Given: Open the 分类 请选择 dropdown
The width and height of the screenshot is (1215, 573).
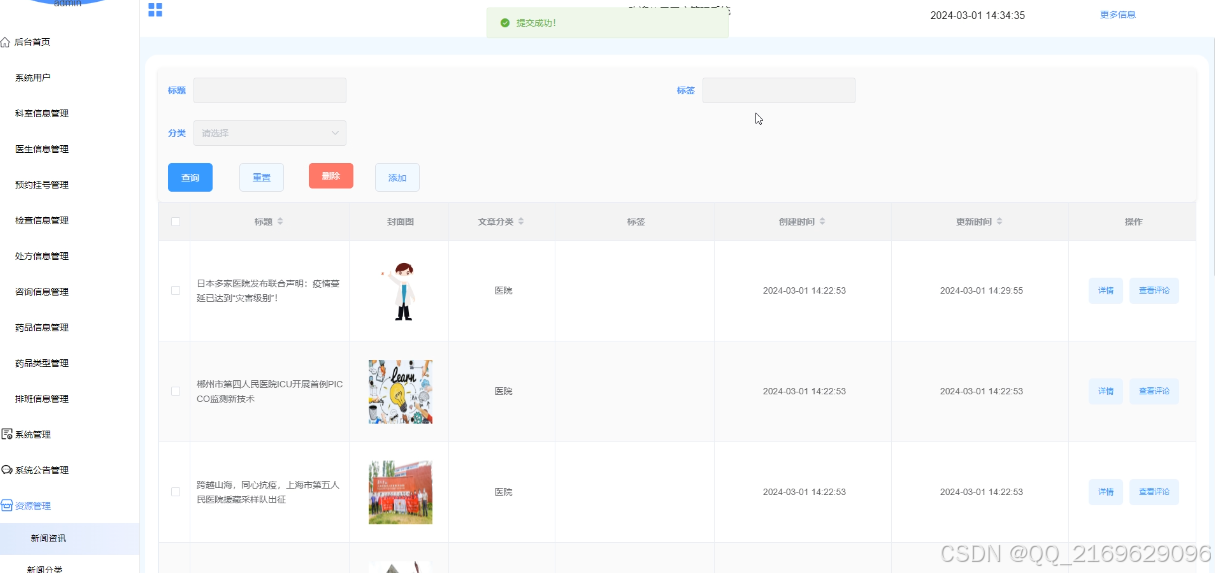Looking at the screenshot, I should pyautogui.click(x=270, y=133).
